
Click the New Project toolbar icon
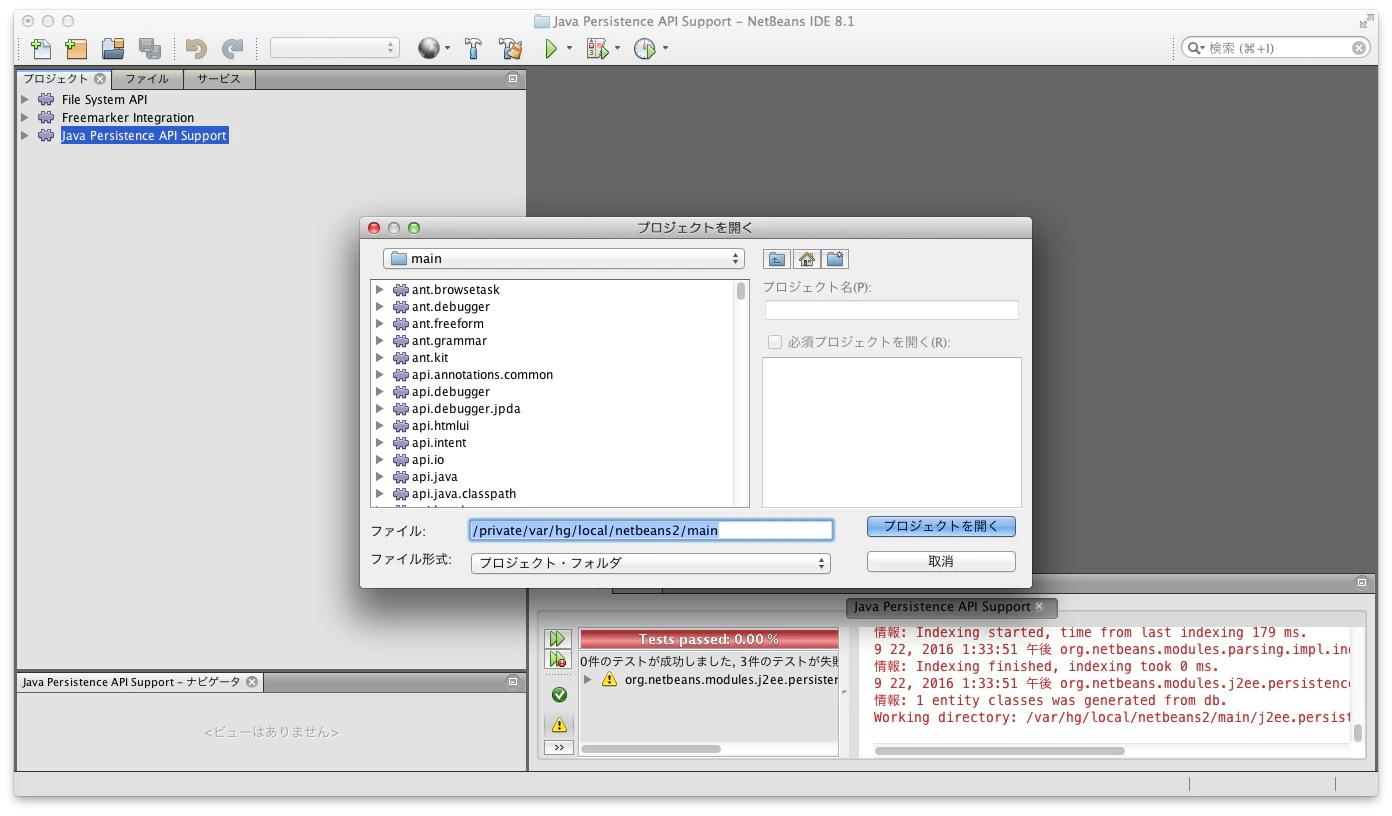[76, 48]
